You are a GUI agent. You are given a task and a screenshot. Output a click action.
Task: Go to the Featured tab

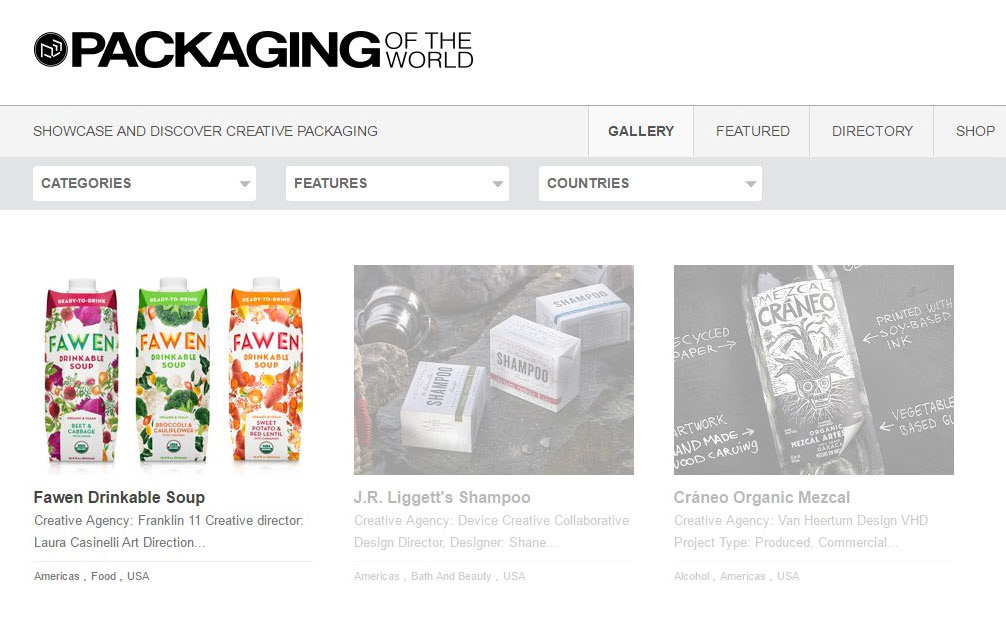click(753, 131)
